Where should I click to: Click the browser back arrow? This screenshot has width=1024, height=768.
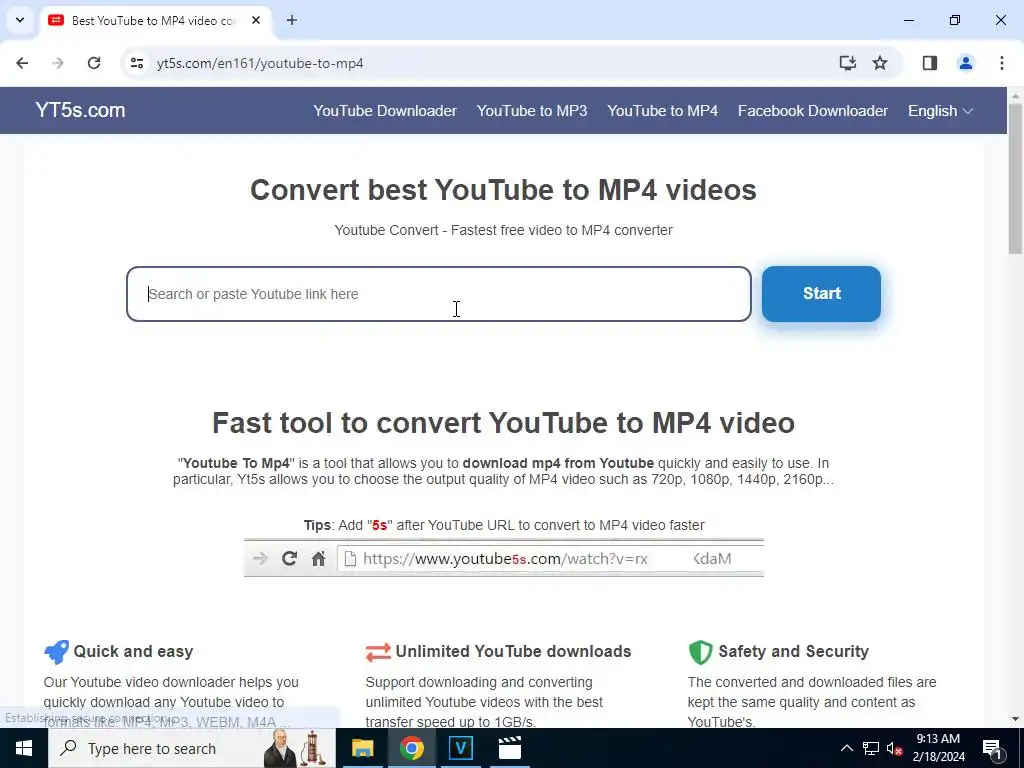pos(22,63)
